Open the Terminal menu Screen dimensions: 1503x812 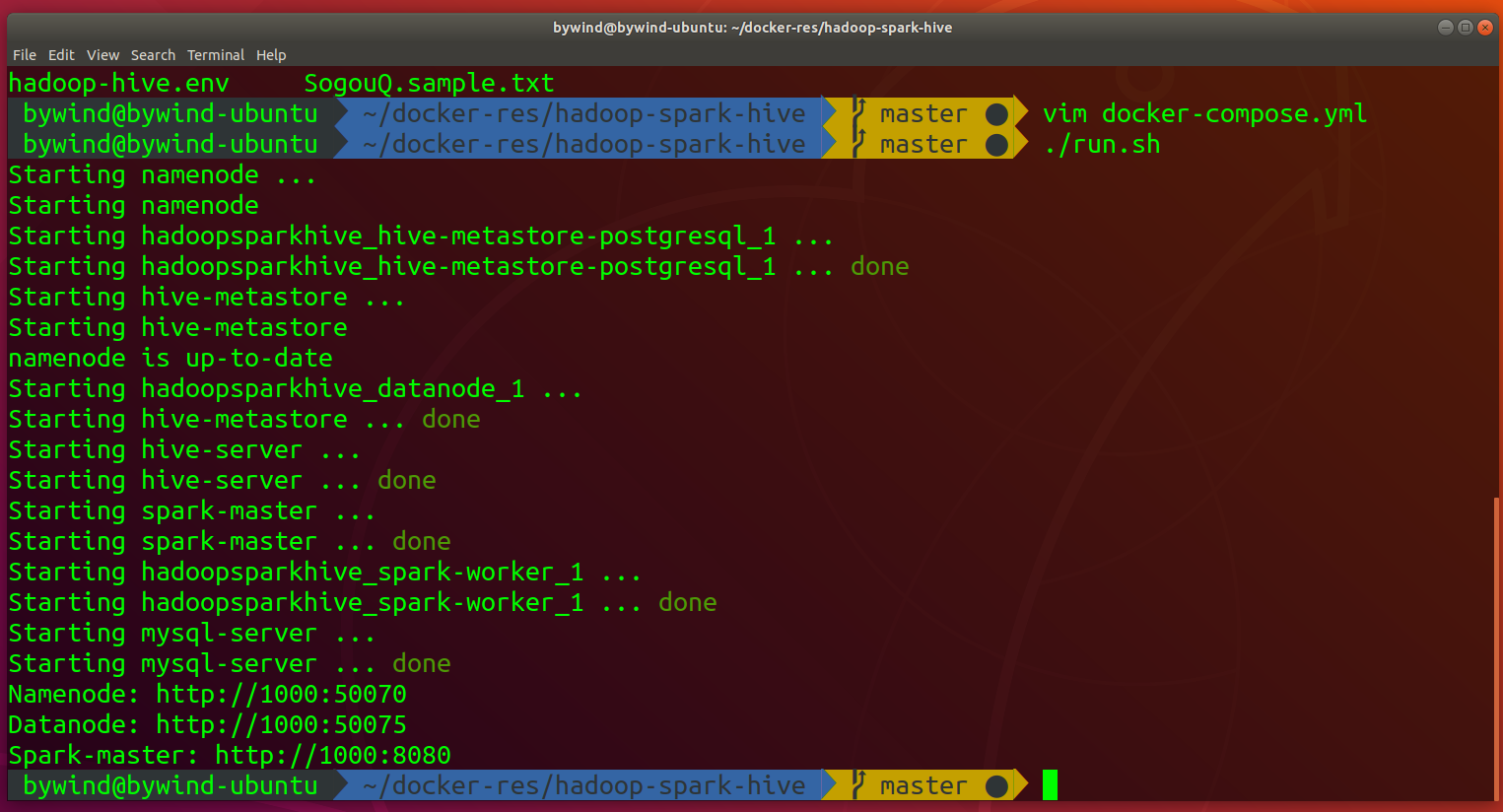click(x=216, y=55)
